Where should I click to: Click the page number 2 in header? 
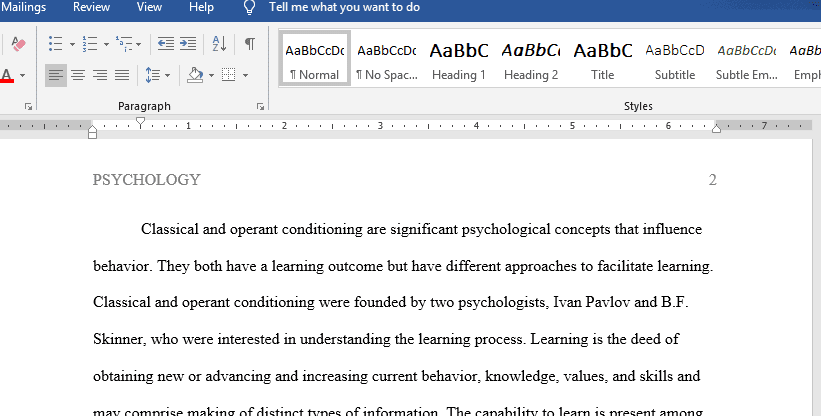coord(713,180)
